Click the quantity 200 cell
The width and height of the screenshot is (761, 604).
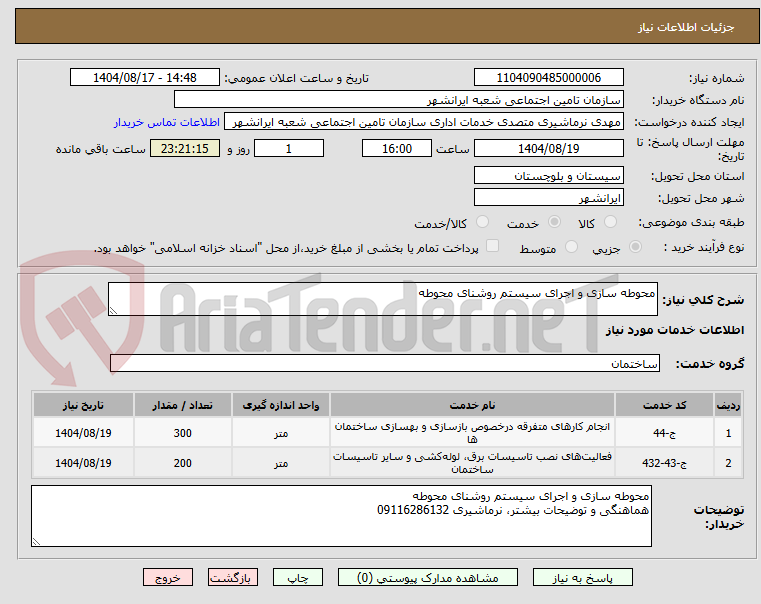coord(182,463)
